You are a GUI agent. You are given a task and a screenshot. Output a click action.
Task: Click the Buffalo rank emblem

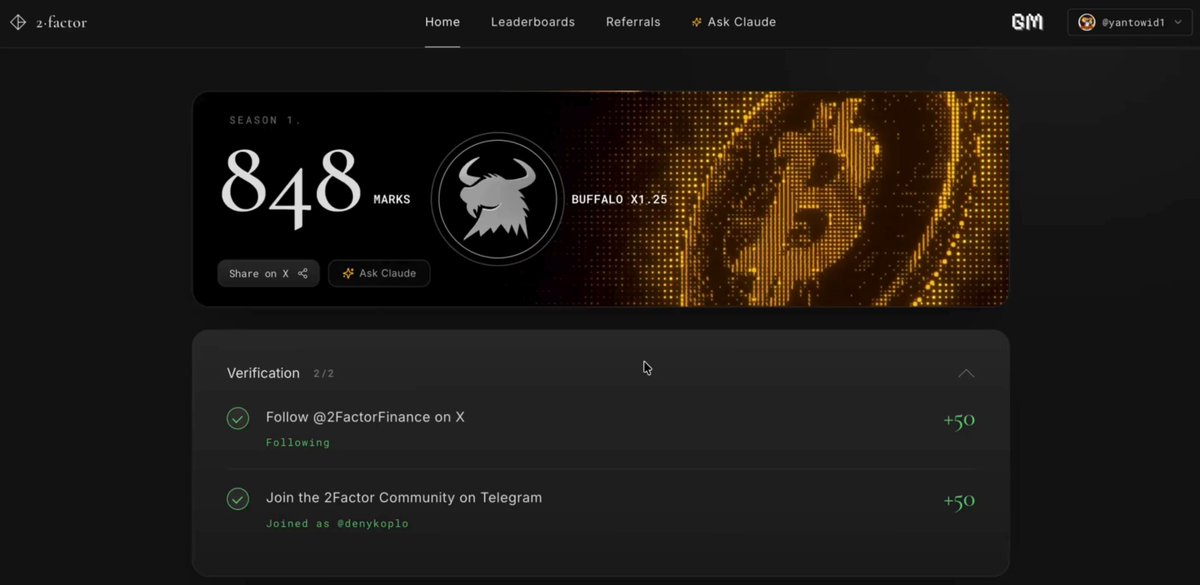tap(498, 200)
